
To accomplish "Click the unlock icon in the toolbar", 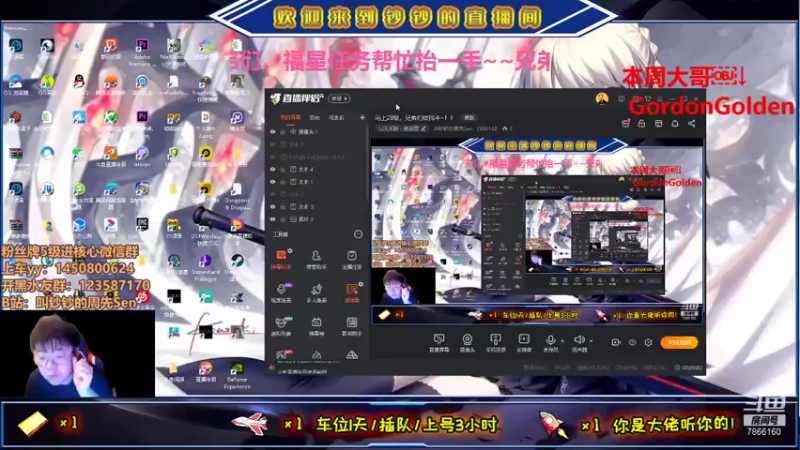I will click(x=641, y=123).
